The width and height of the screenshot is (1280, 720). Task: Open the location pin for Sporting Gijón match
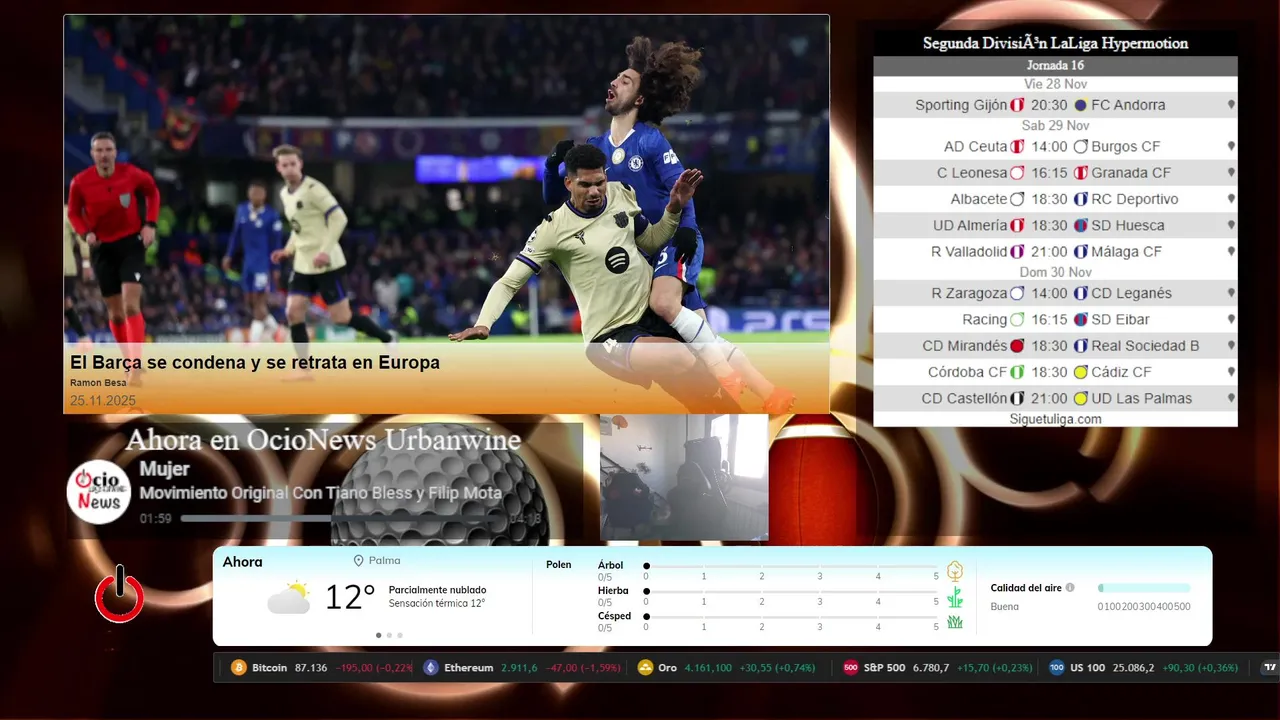(1231, 105)
